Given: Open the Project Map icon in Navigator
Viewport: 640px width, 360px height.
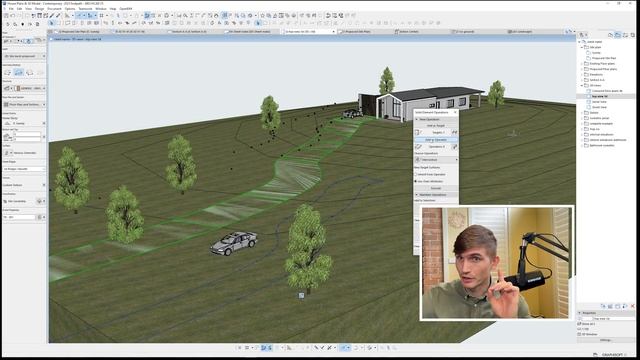Looking at the screenshot, I should point(611,35).
